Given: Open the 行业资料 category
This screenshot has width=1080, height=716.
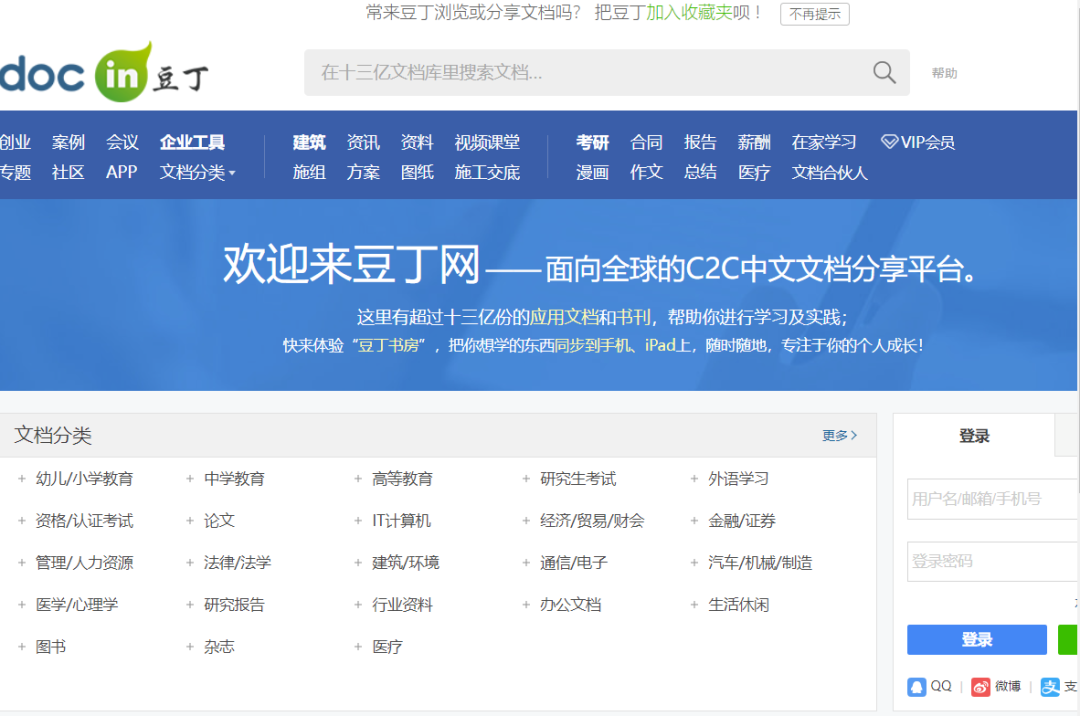Looking at the screenshot, I should [402, 604].
